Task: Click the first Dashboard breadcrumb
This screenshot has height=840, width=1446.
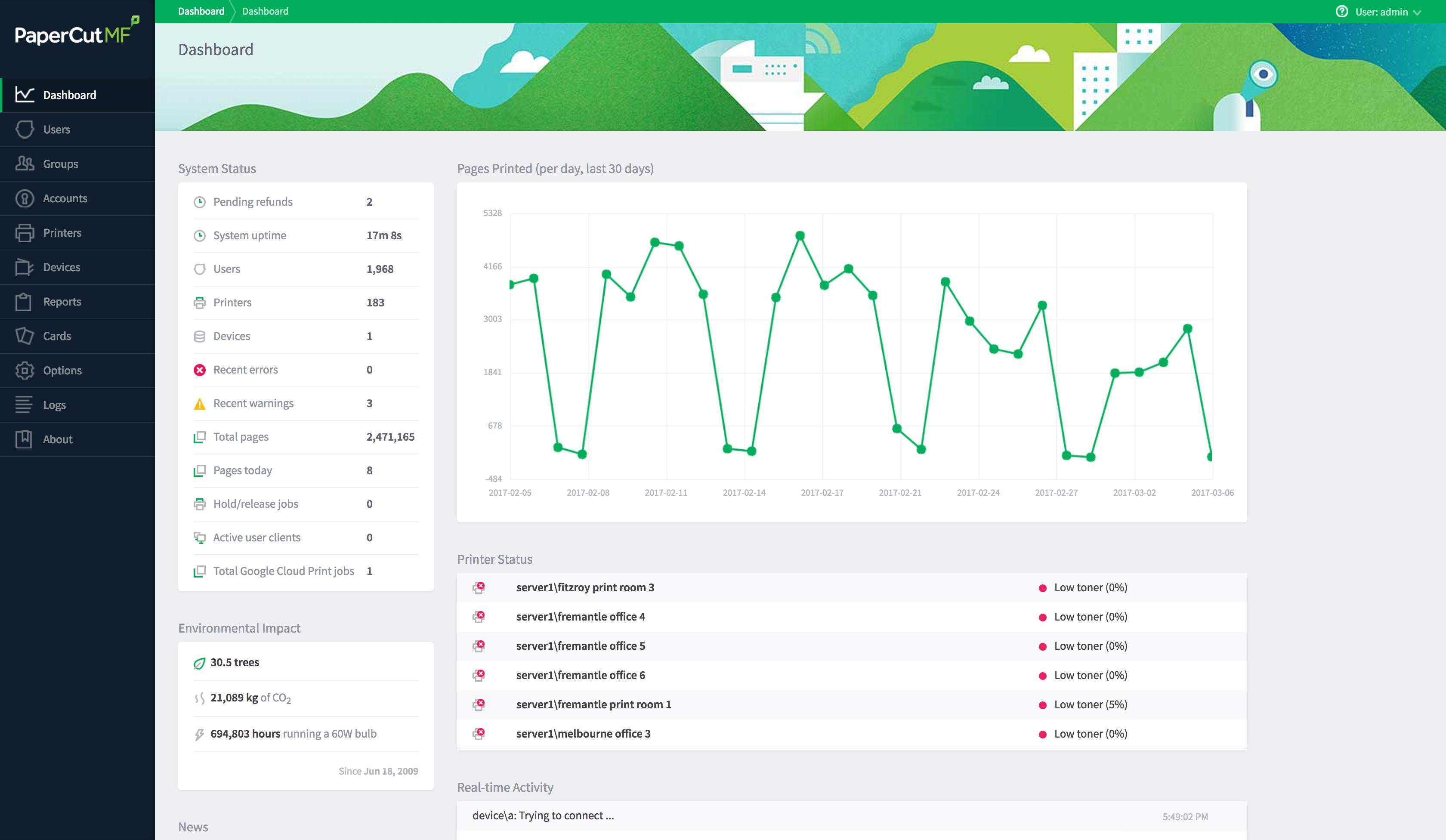Action: [x=201, y=12]
